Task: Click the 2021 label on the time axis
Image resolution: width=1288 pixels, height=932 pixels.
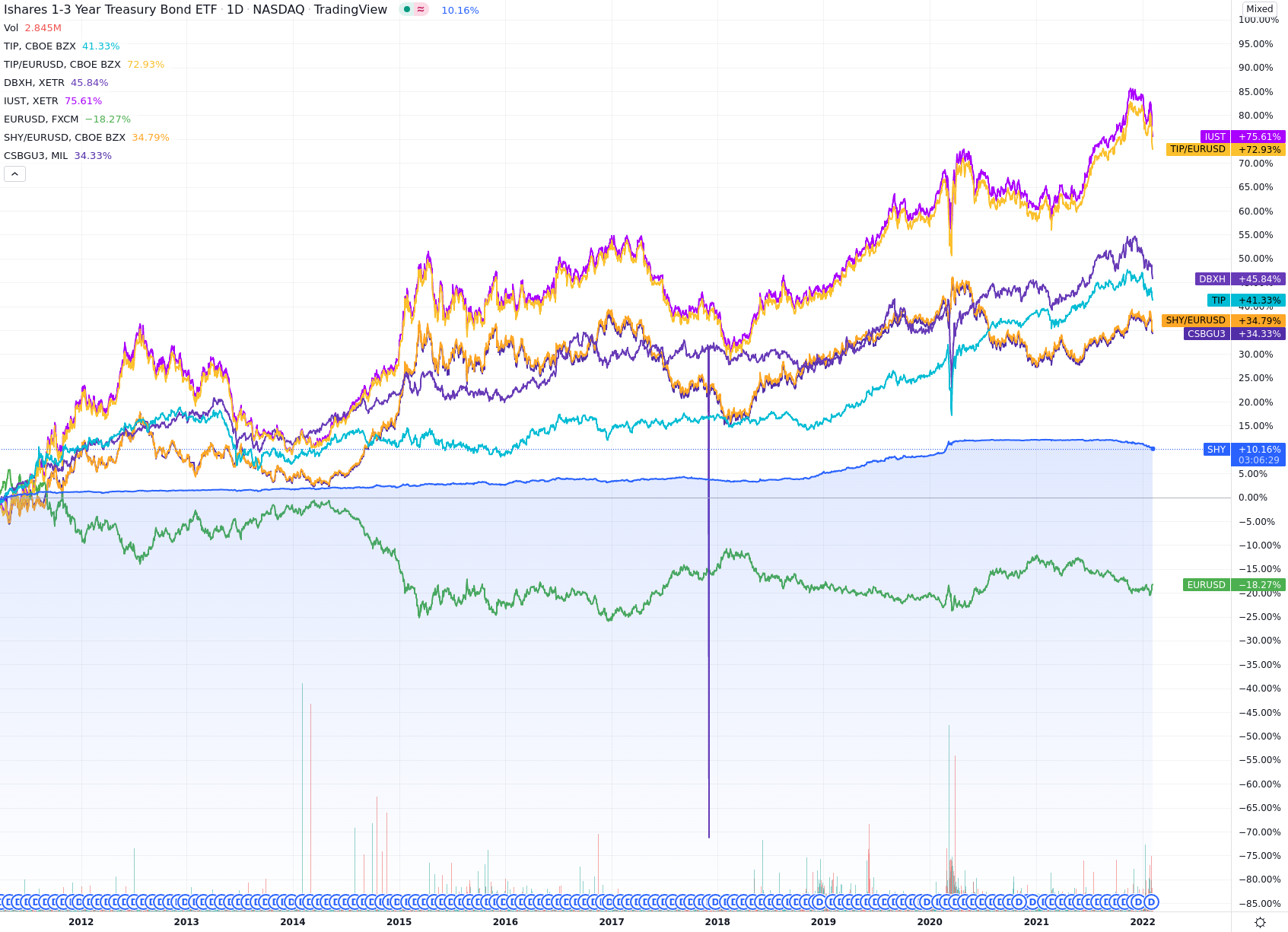Action: click(x=1036, y=921)
